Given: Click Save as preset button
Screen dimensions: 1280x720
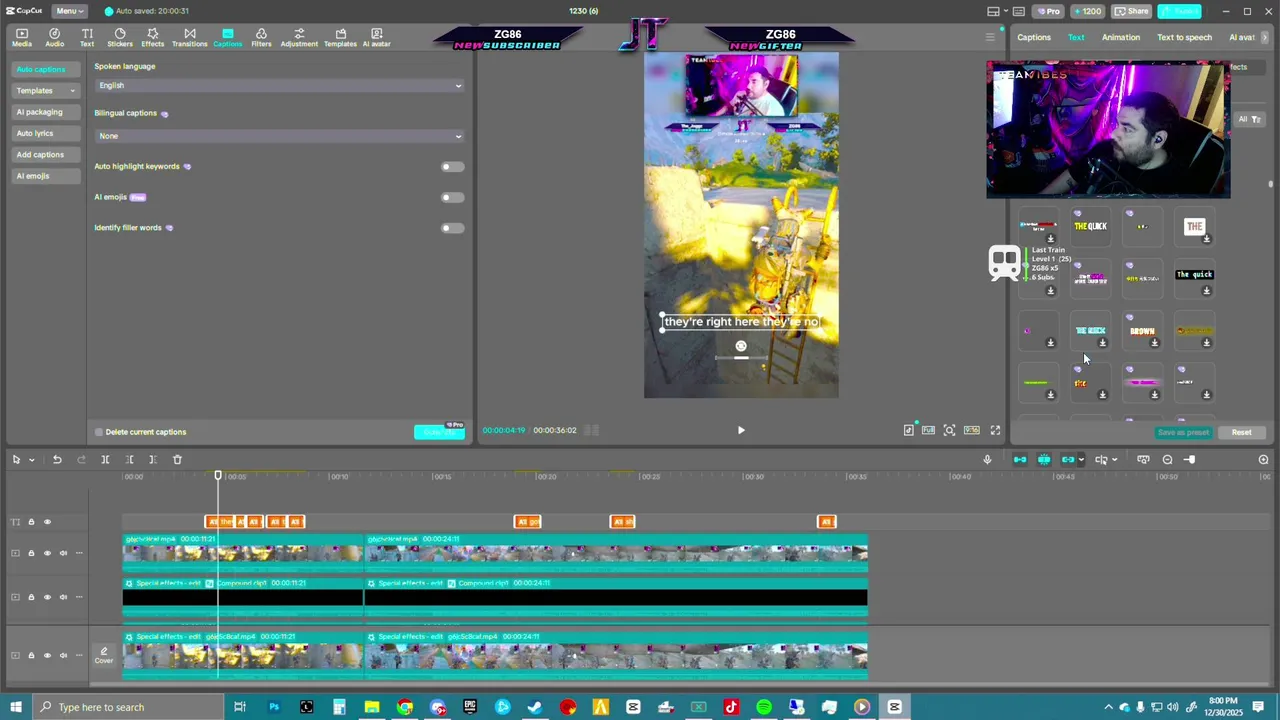Looking at the screenshot, I should click(x=1183, y=432).
